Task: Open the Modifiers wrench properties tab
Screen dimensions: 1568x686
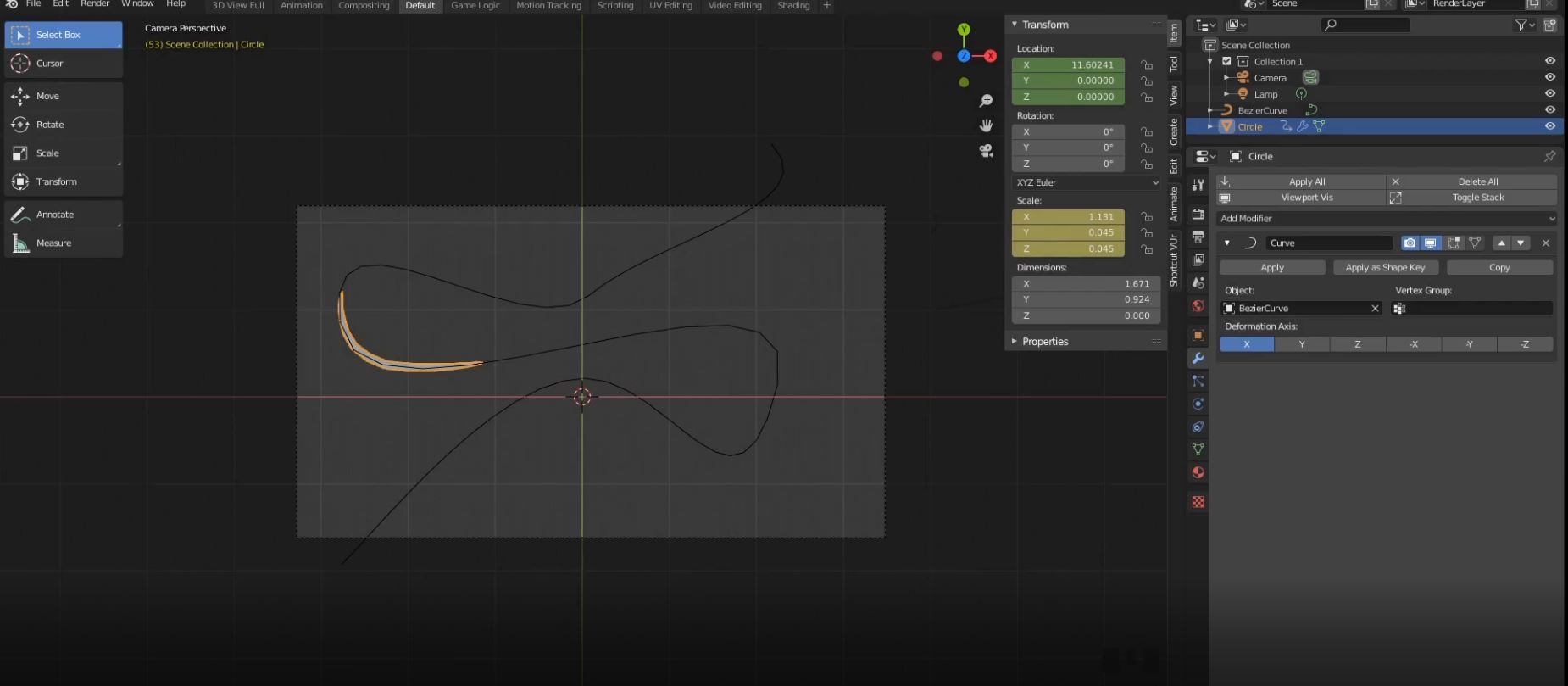Action: (1198, 359)
